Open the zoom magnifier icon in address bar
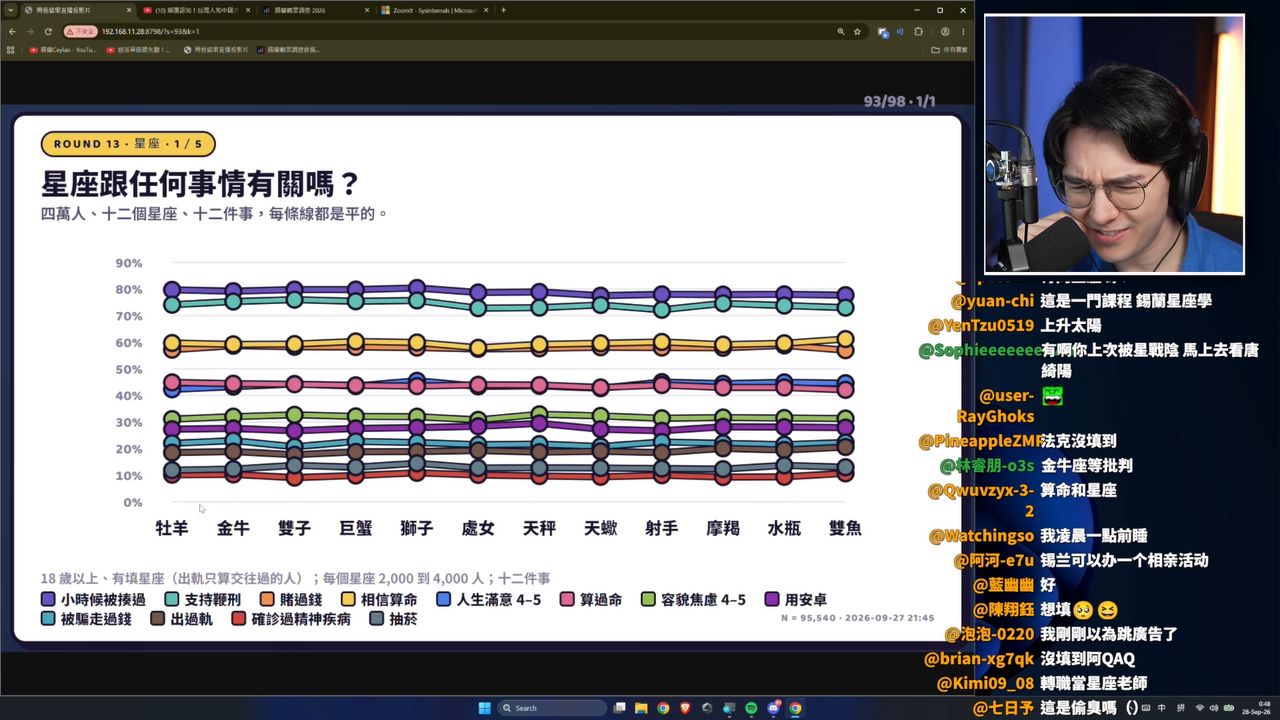 [841, 31]
